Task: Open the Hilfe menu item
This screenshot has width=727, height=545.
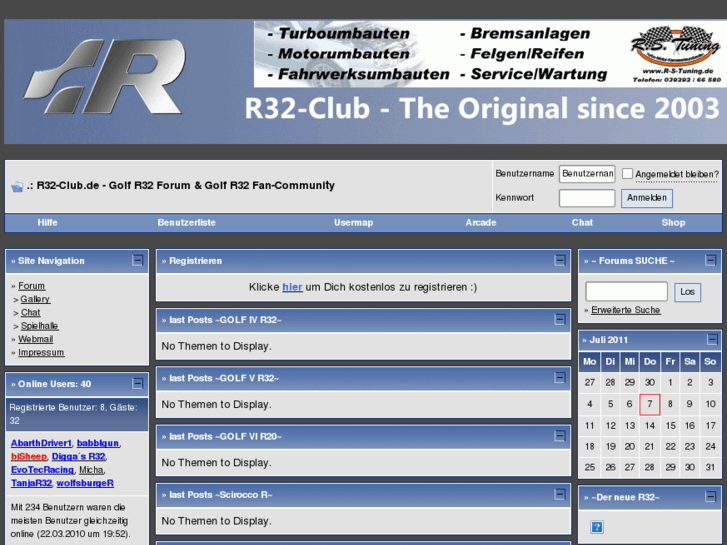Action: click(x=47, y=223)
